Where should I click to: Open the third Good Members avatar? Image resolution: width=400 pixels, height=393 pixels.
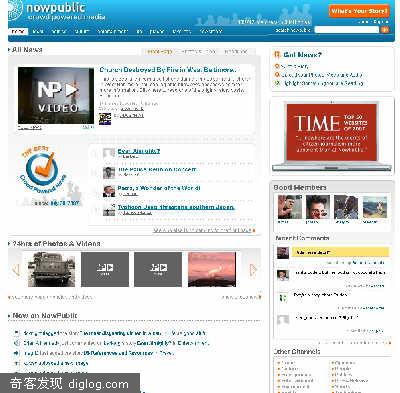(x=346, y=207)
